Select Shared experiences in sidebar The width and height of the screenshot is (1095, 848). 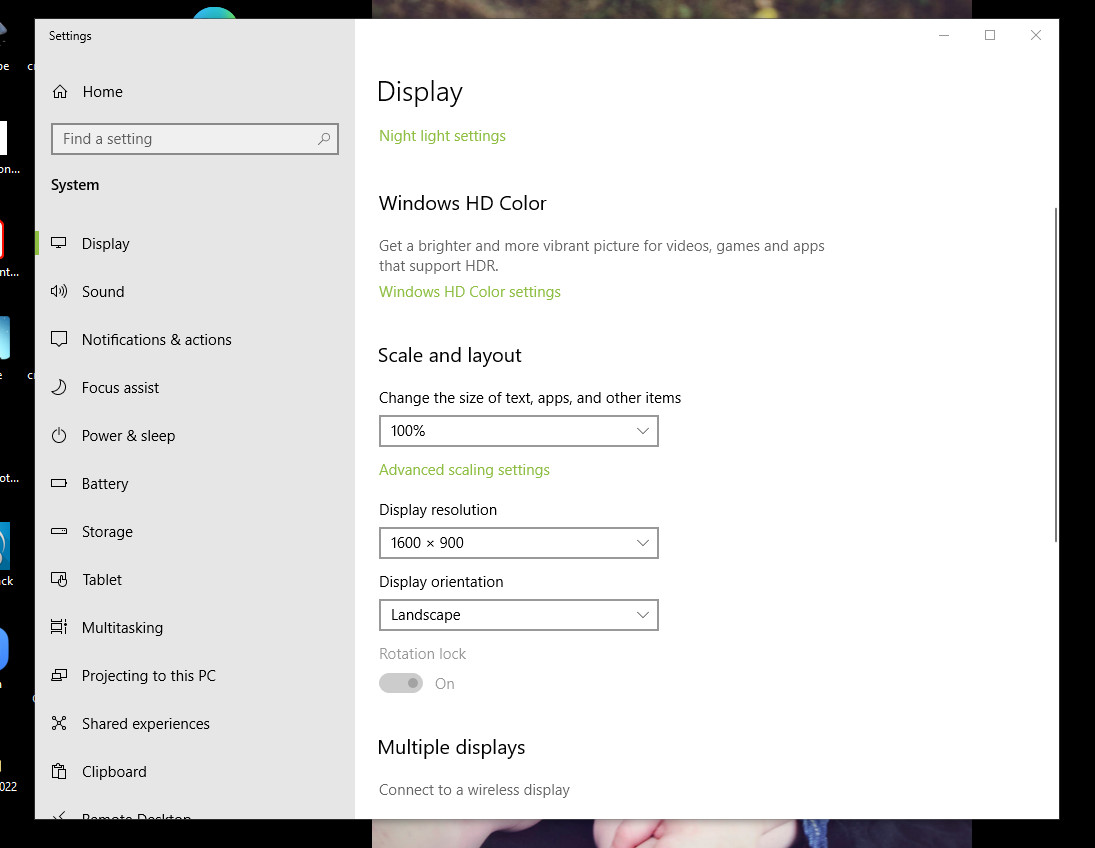(x=145, y=724)
